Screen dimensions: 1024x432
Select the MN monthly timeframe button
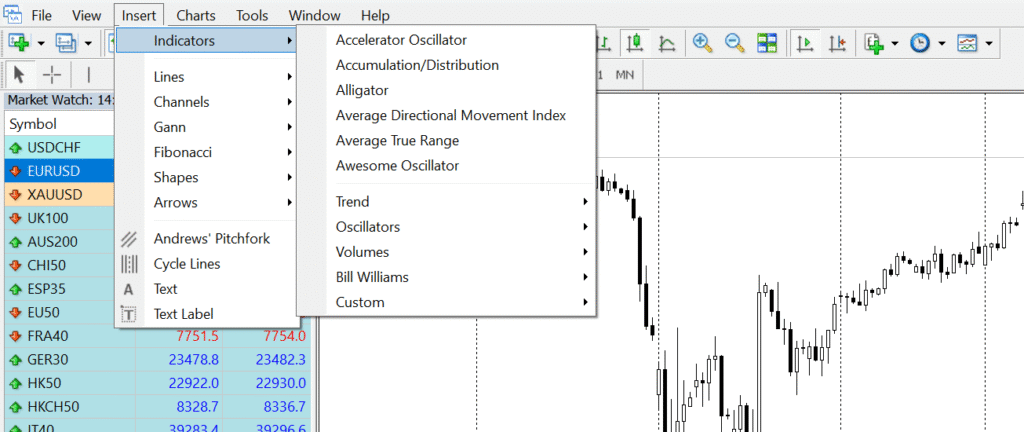point(625,75)
